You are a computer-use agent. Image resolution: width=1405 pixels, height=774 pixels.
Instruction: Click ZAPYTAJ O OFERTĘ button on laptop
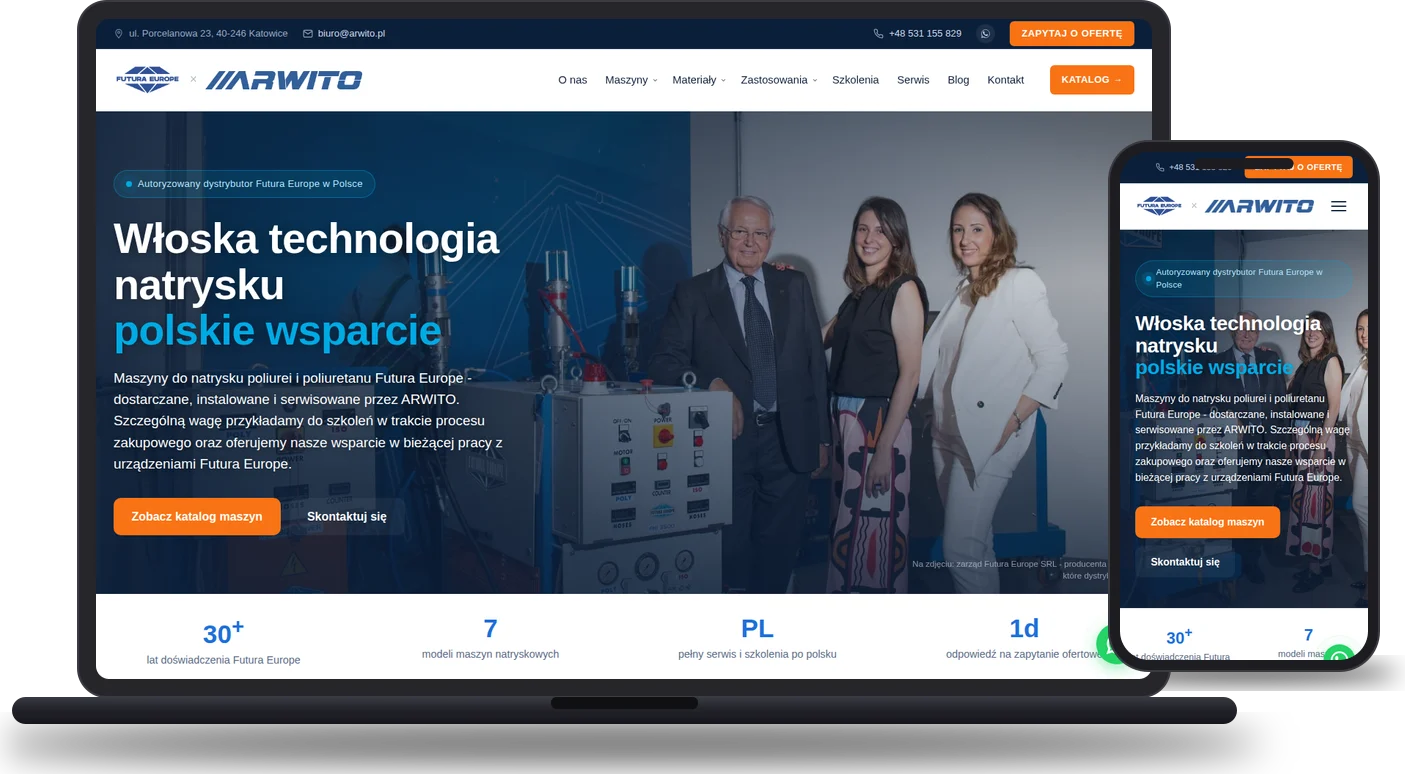tap(1072, 33)
